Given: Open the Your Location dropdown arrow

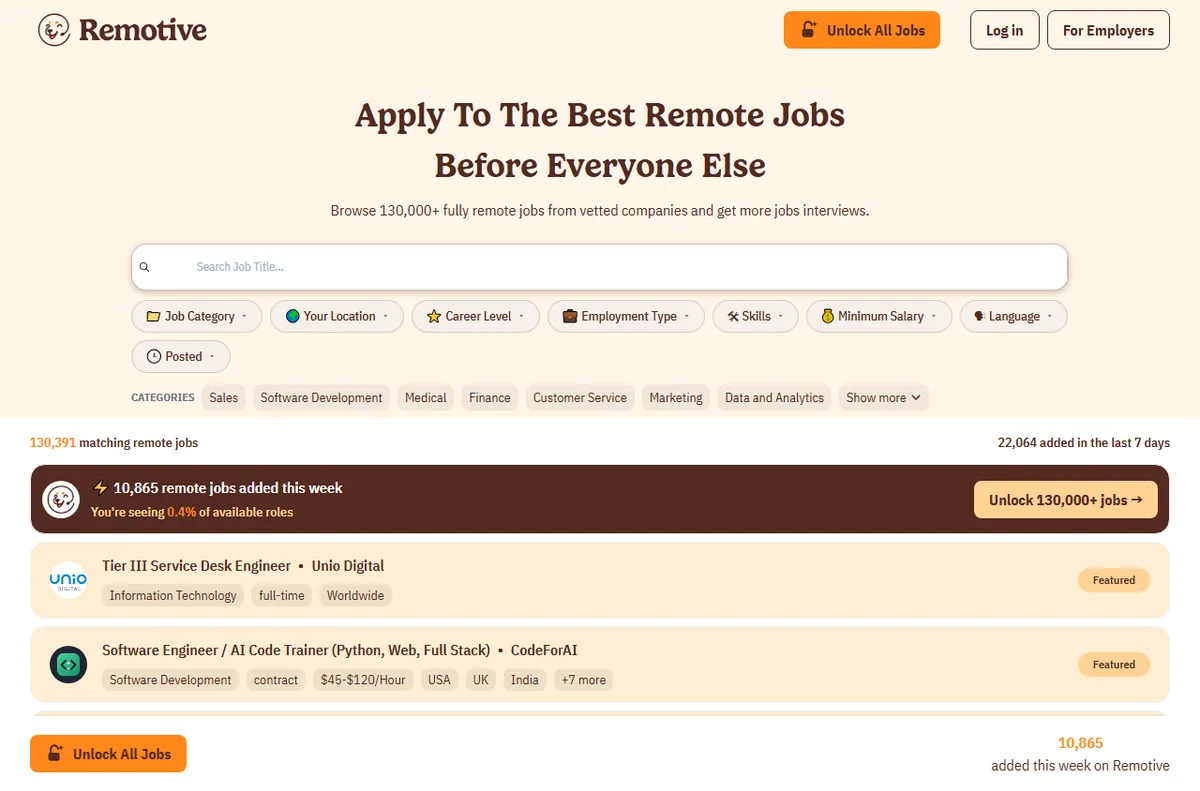Looking at the screenshot, I should pos(387,316).
